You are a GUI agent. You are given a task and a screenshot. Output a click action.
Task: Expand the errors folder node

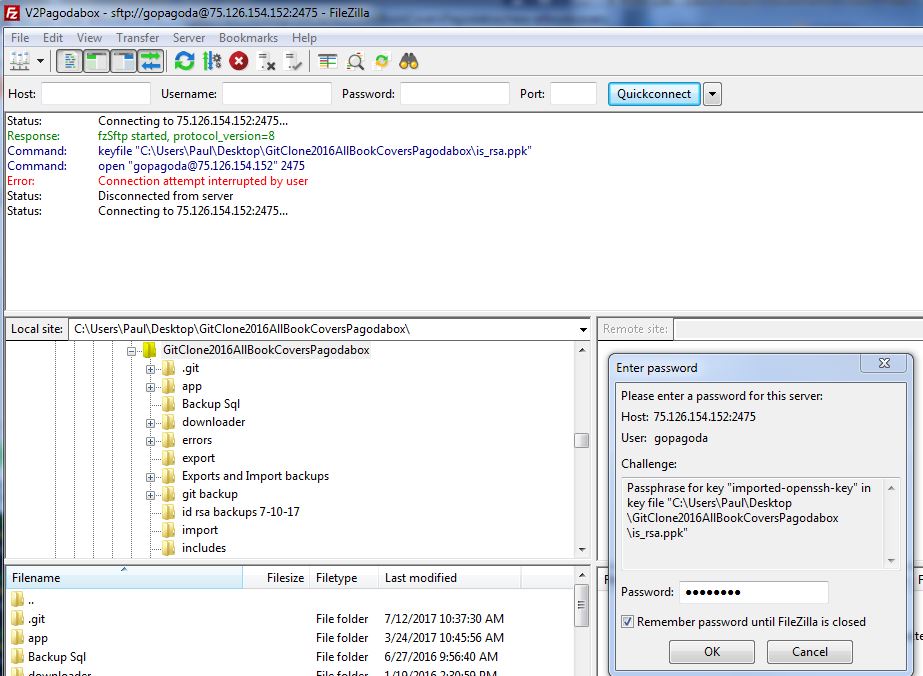coord(150,441)
